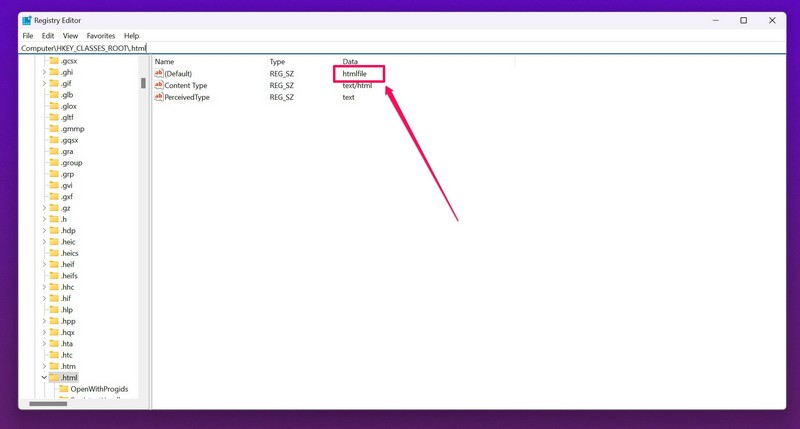Expand the .ghi key
Image resolution: width=800 pixels, height=429 pixels.
[x=44, y=72]
